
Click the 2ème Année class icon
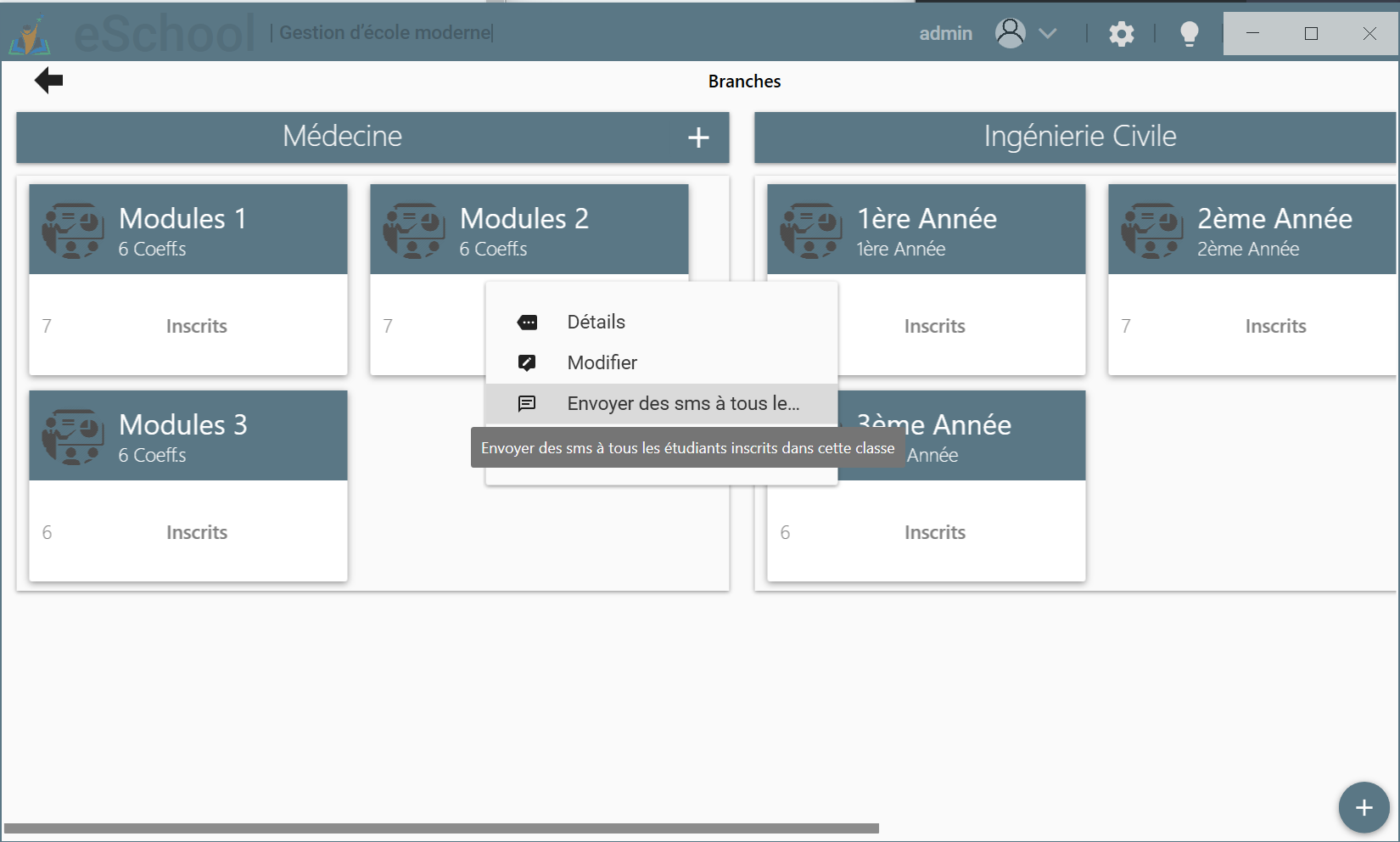pos(1151,230)
